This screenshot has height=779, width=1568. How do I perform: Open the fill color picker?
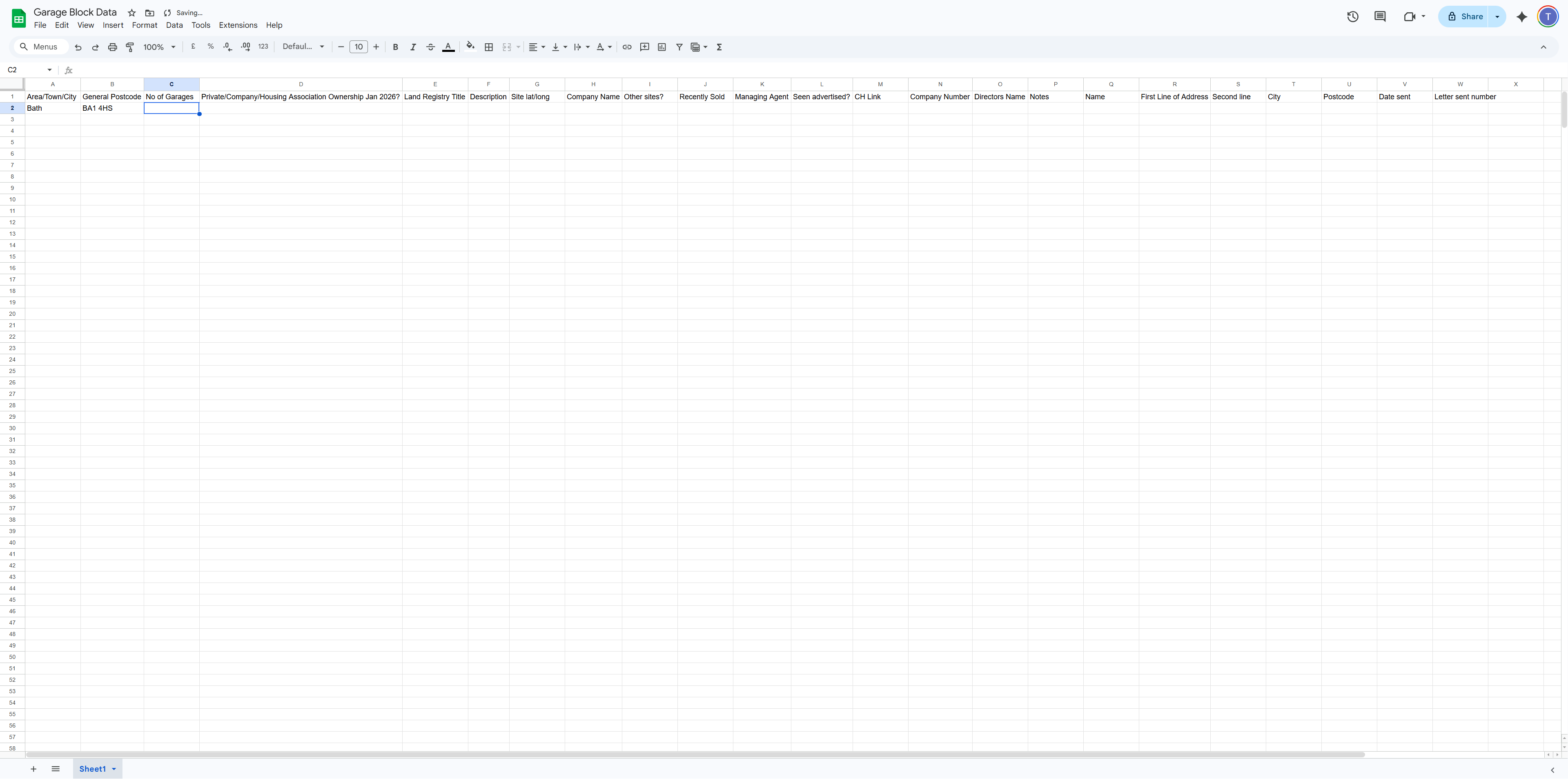pos(470,47)
